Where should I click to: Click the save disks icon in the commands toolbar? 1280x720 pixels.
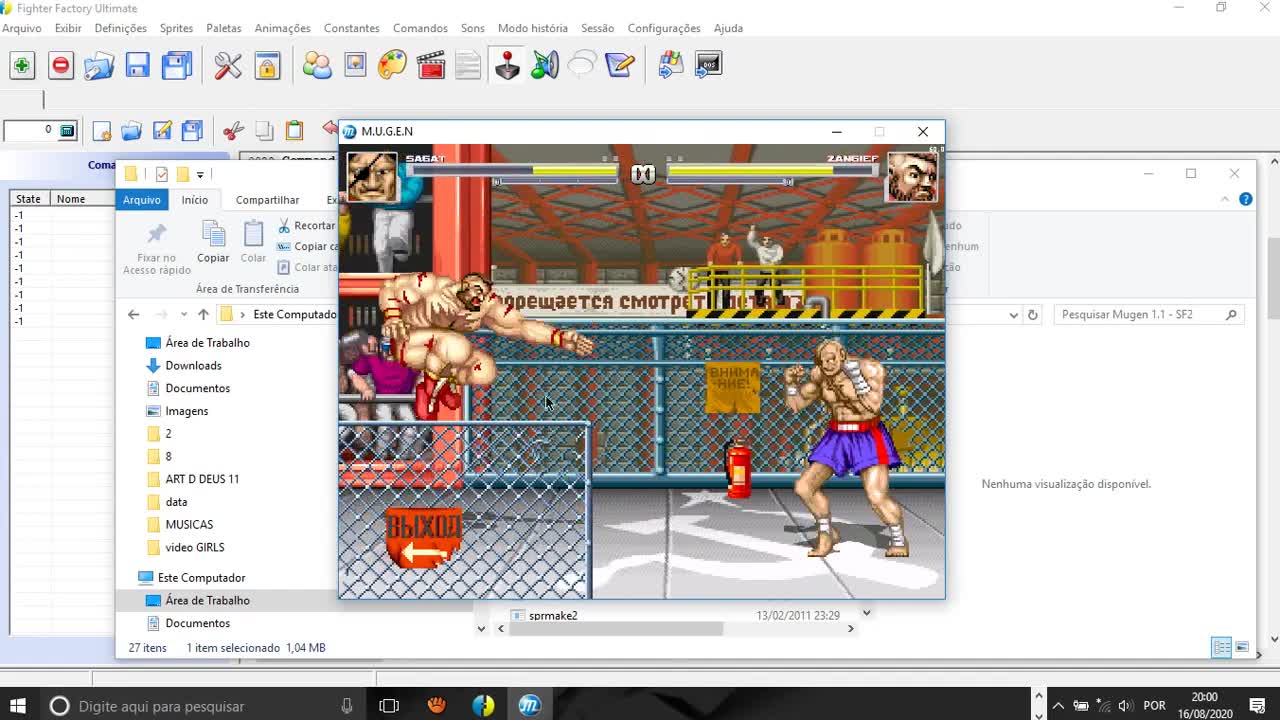(x=192, y=131)
